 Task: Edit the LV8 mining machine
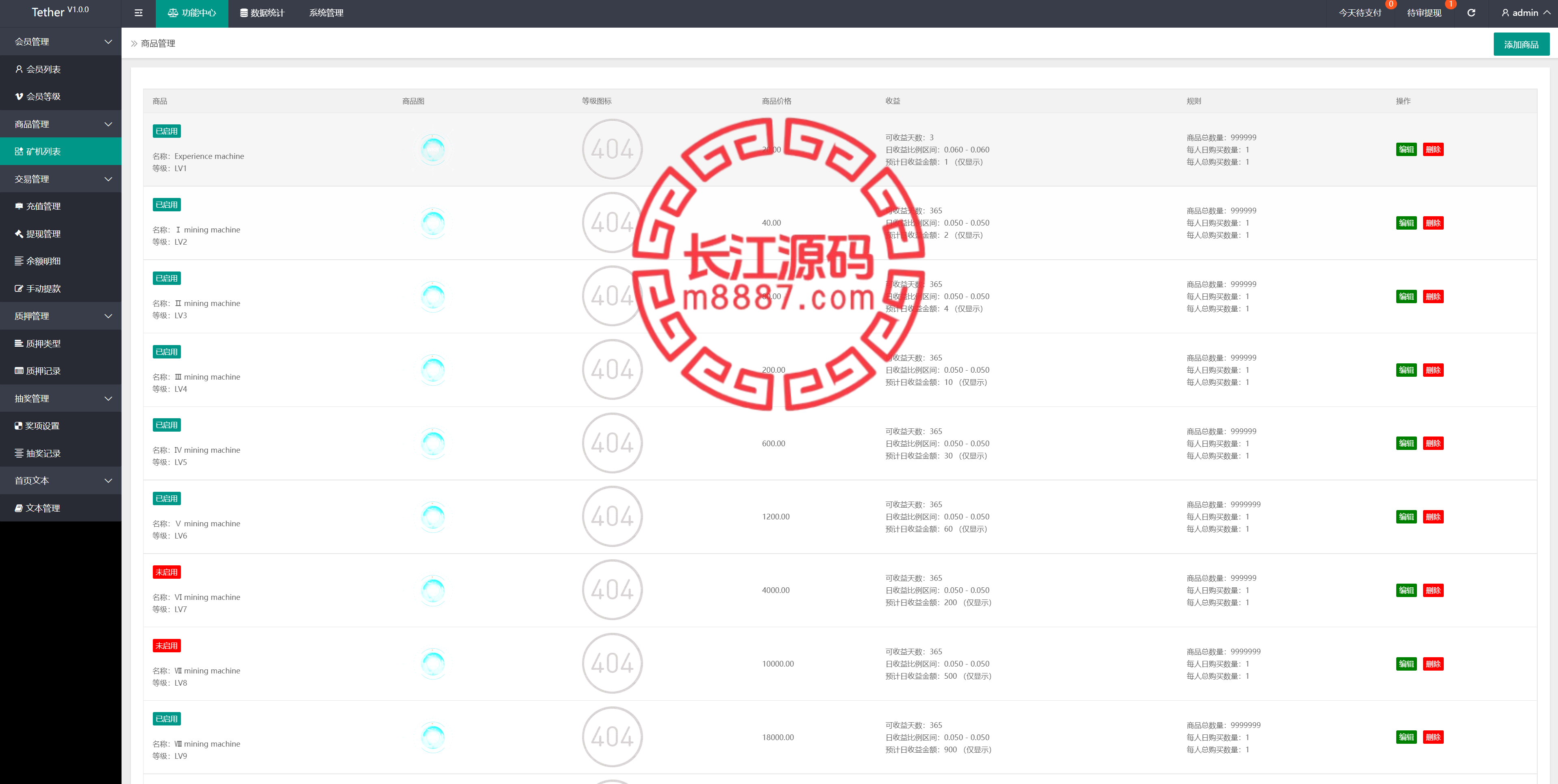[x=1406, y=664]
